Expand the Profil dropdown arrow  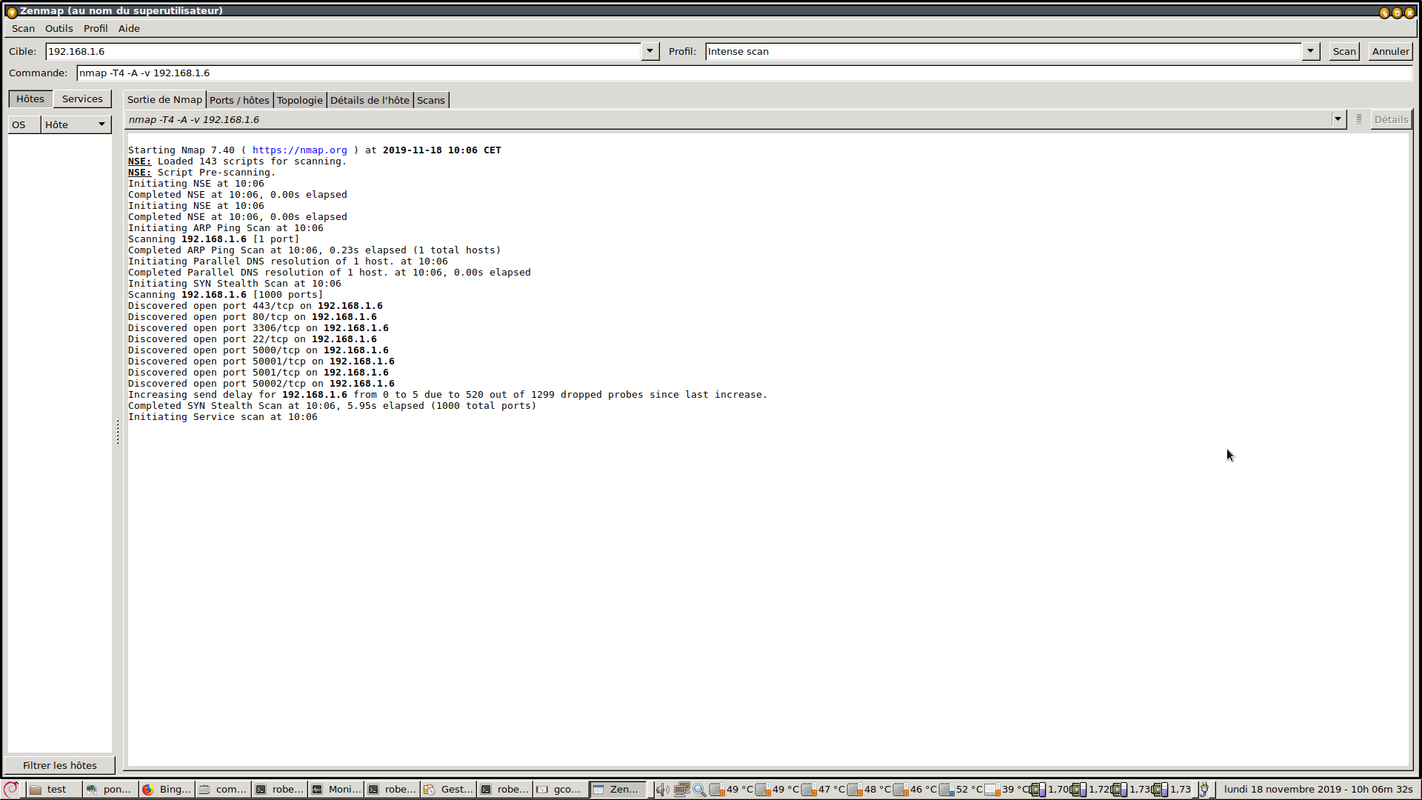pyautogui.click(x=1311, y=51)
